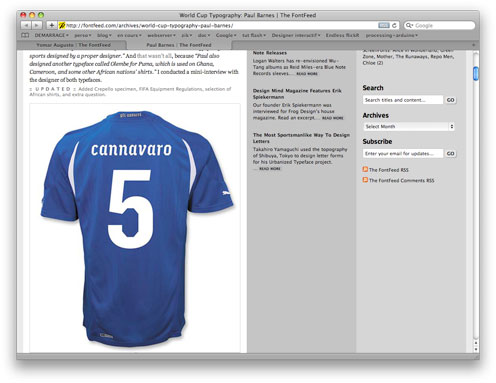Screen dimensions: 496x383
Task: Click the new tab plus button
Action: coord(473,45)
